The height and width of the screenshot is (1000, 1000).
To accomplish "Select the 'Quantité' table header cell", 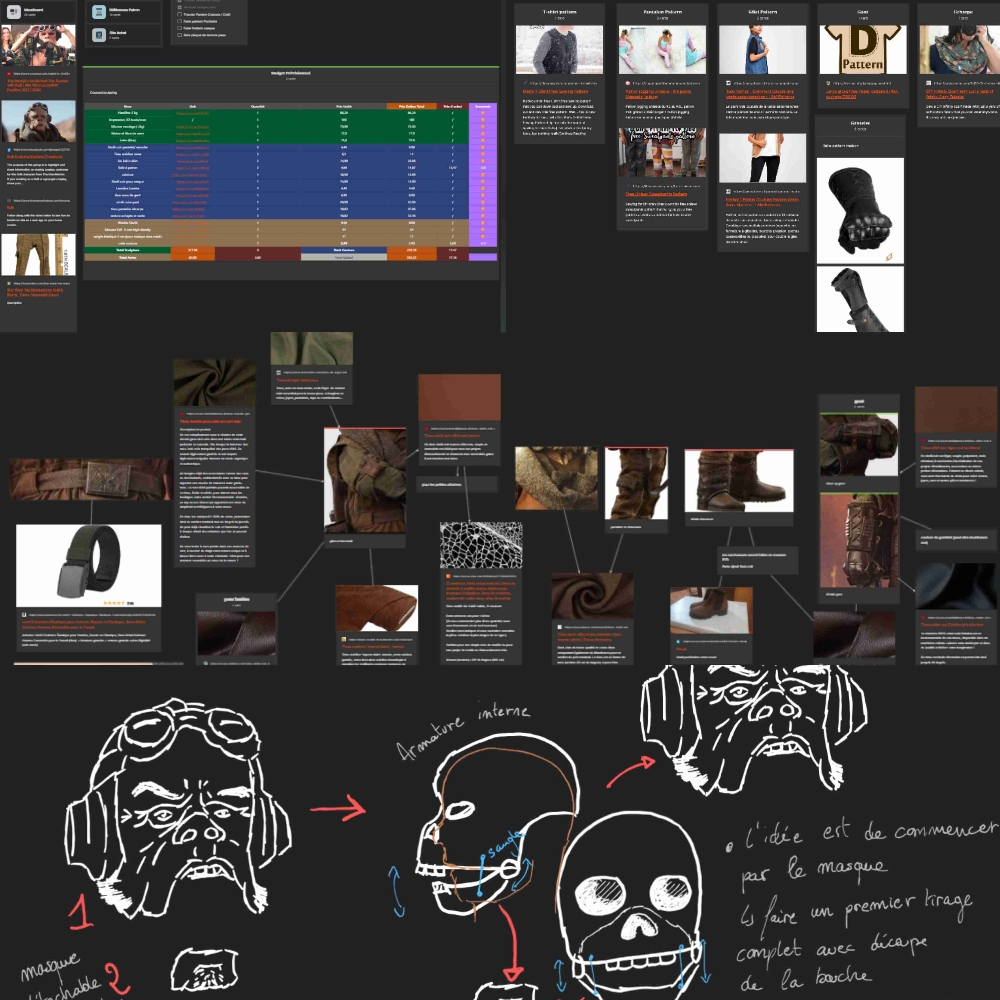I will pyautogui.click(x=257, y=105).
